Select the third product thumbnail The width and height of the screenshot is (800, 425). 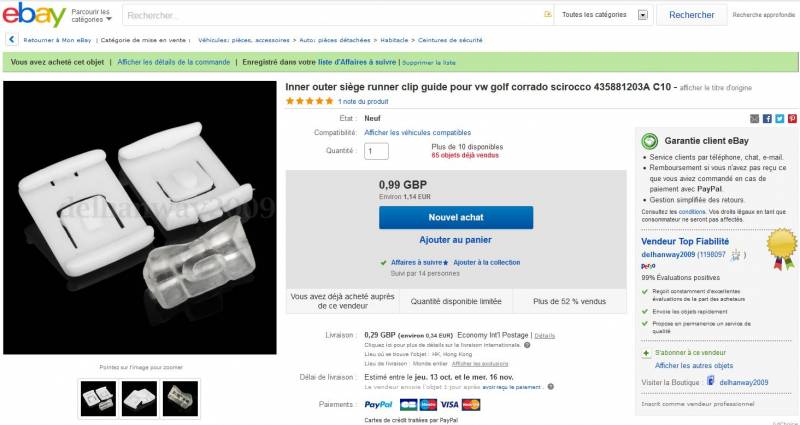180,398
